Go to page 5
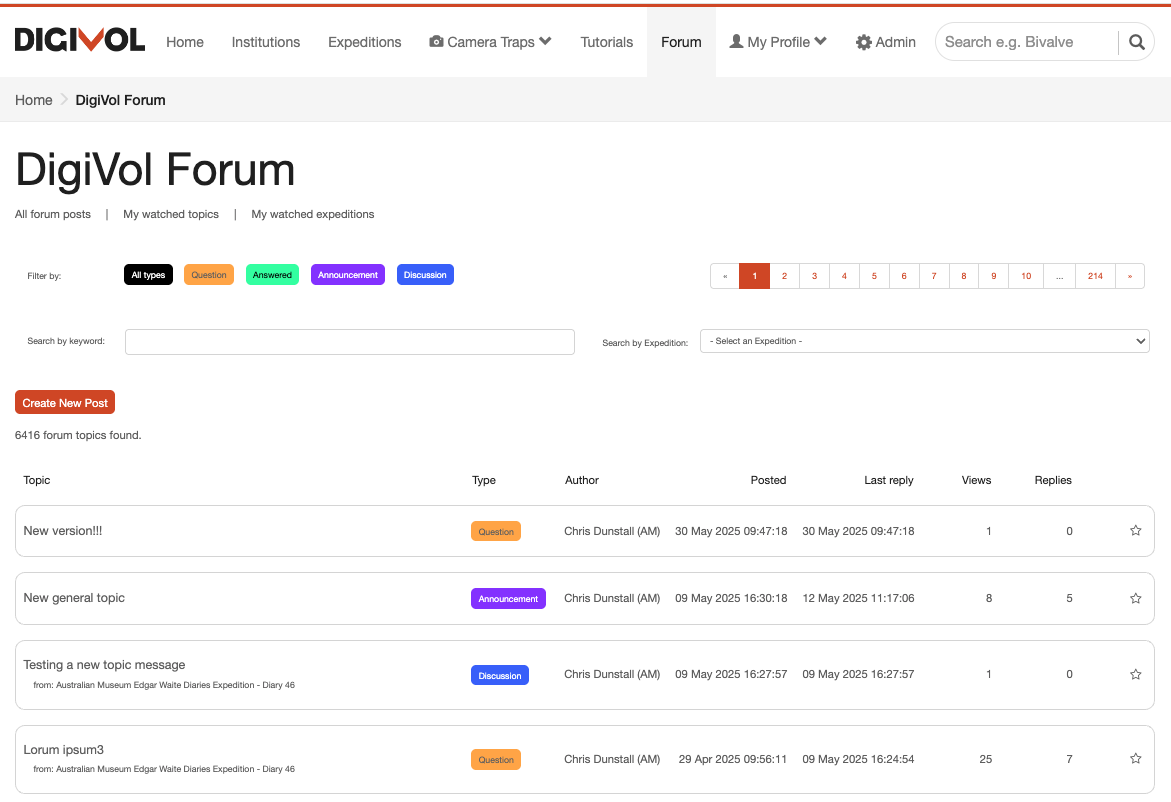 point(875,276)
